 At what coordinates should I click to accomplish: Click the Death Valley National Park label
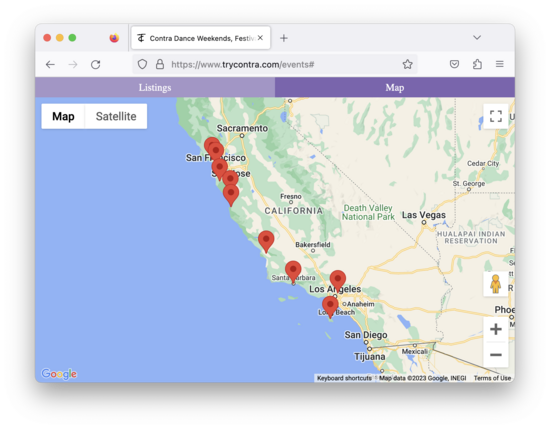tap(368, 213)
